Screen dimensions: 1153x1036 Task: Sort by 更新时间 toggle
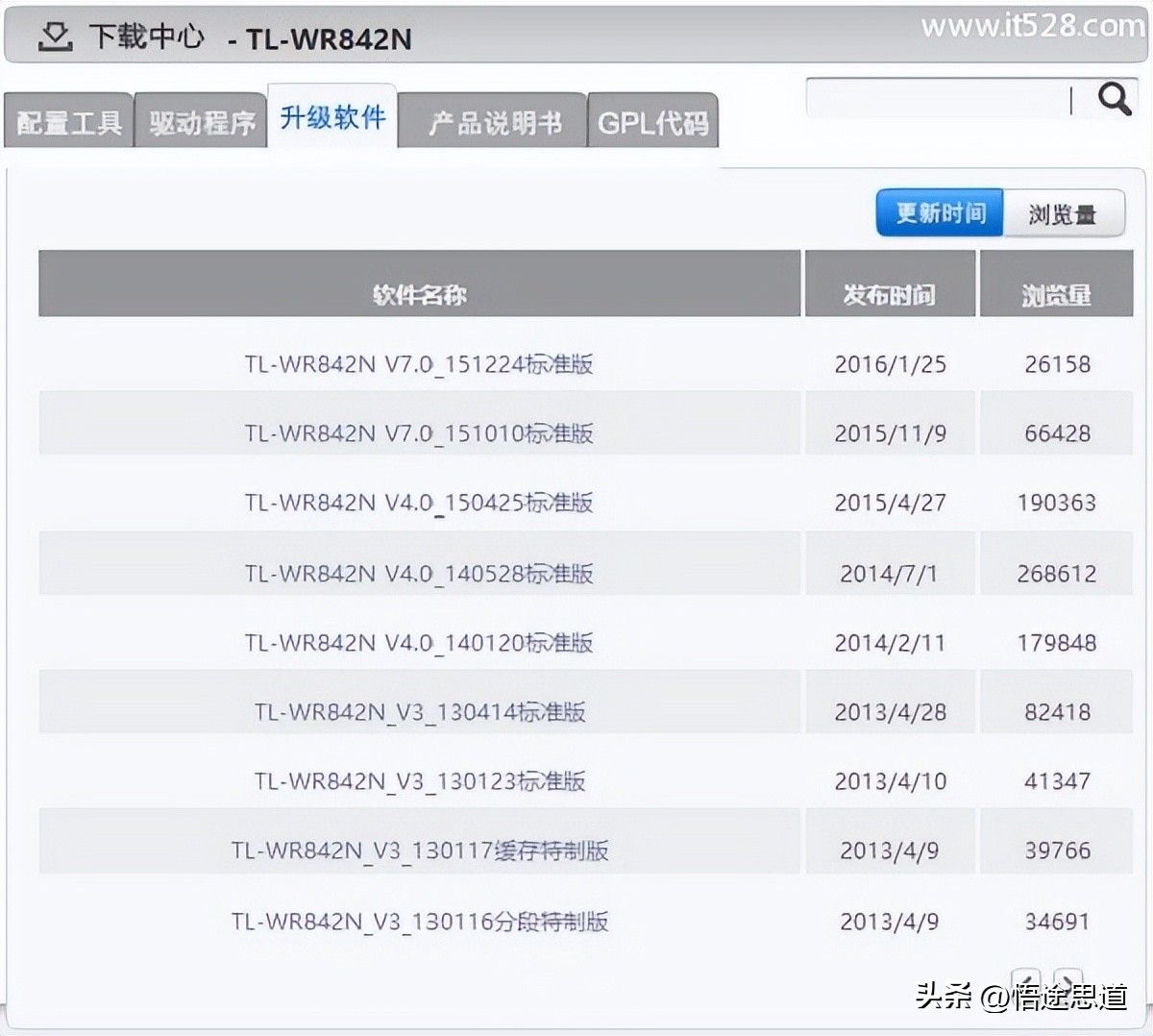[940, 212]
